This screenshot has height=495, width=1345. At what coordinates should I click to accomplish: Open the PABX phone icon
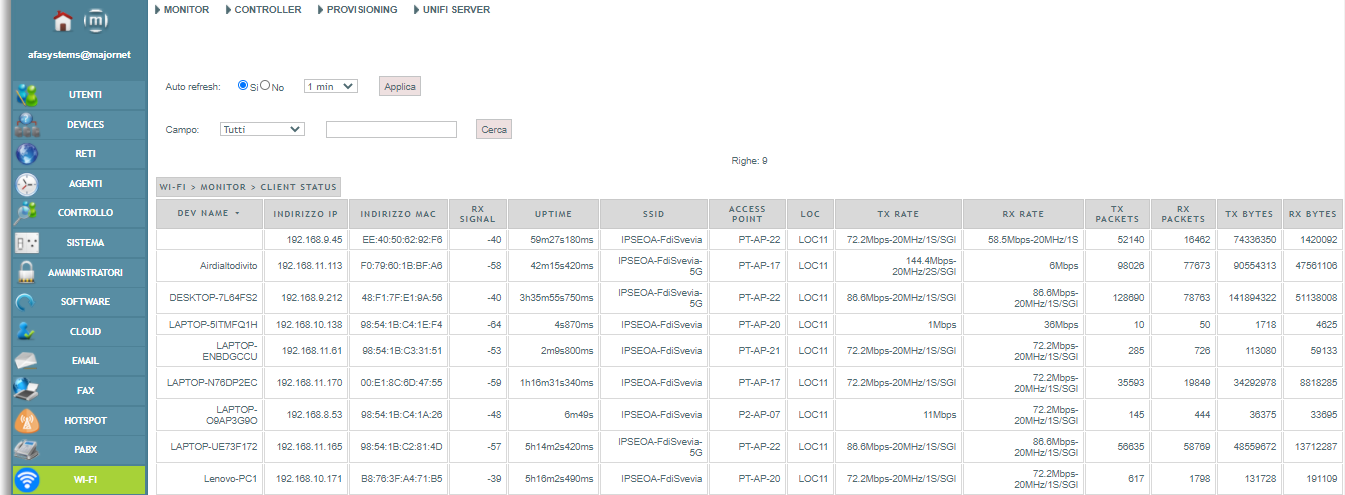pos(27,449)
